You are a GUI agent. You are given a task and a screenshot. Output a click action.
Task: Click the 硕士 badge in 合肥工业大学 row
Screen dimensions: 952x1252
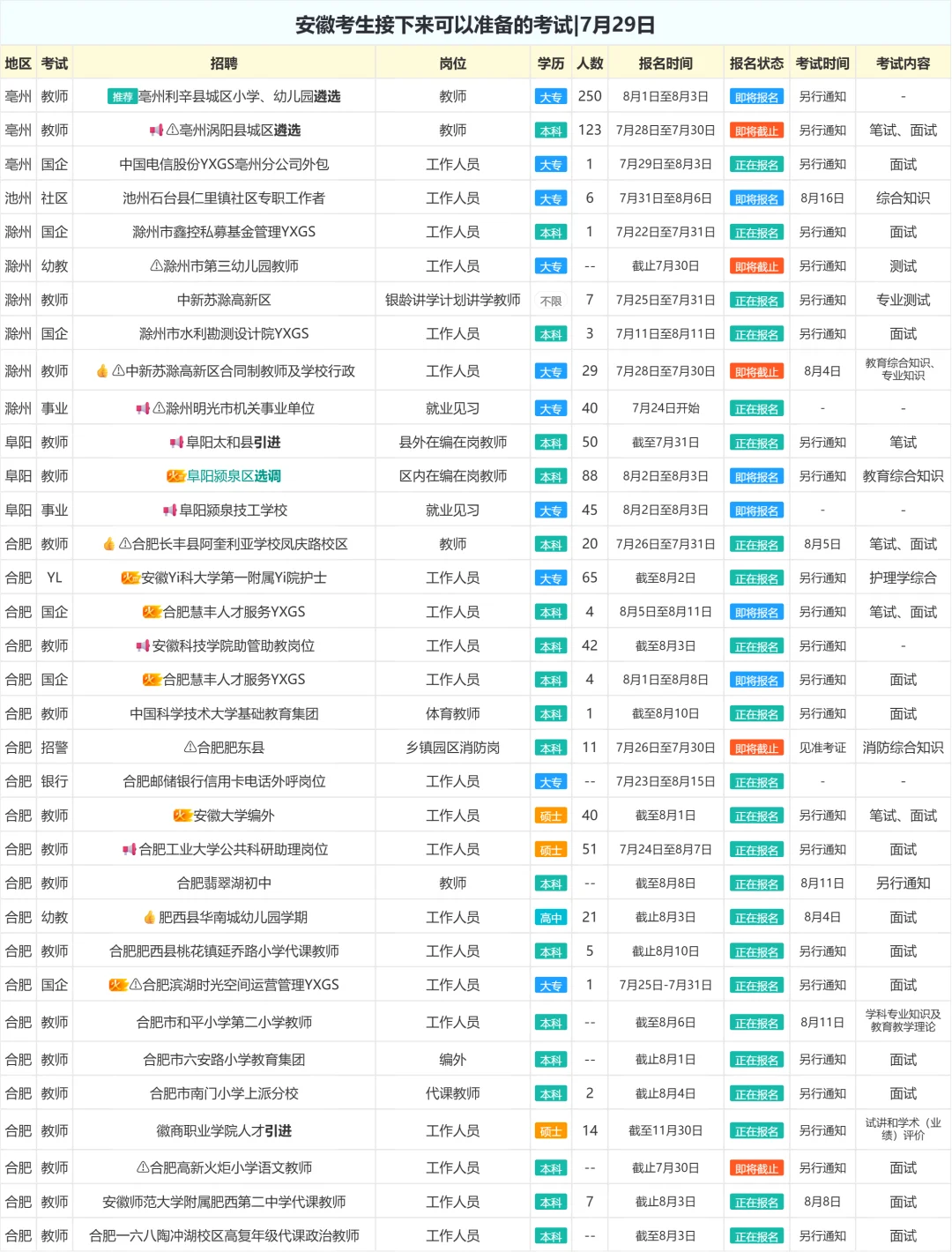[551, 850]
